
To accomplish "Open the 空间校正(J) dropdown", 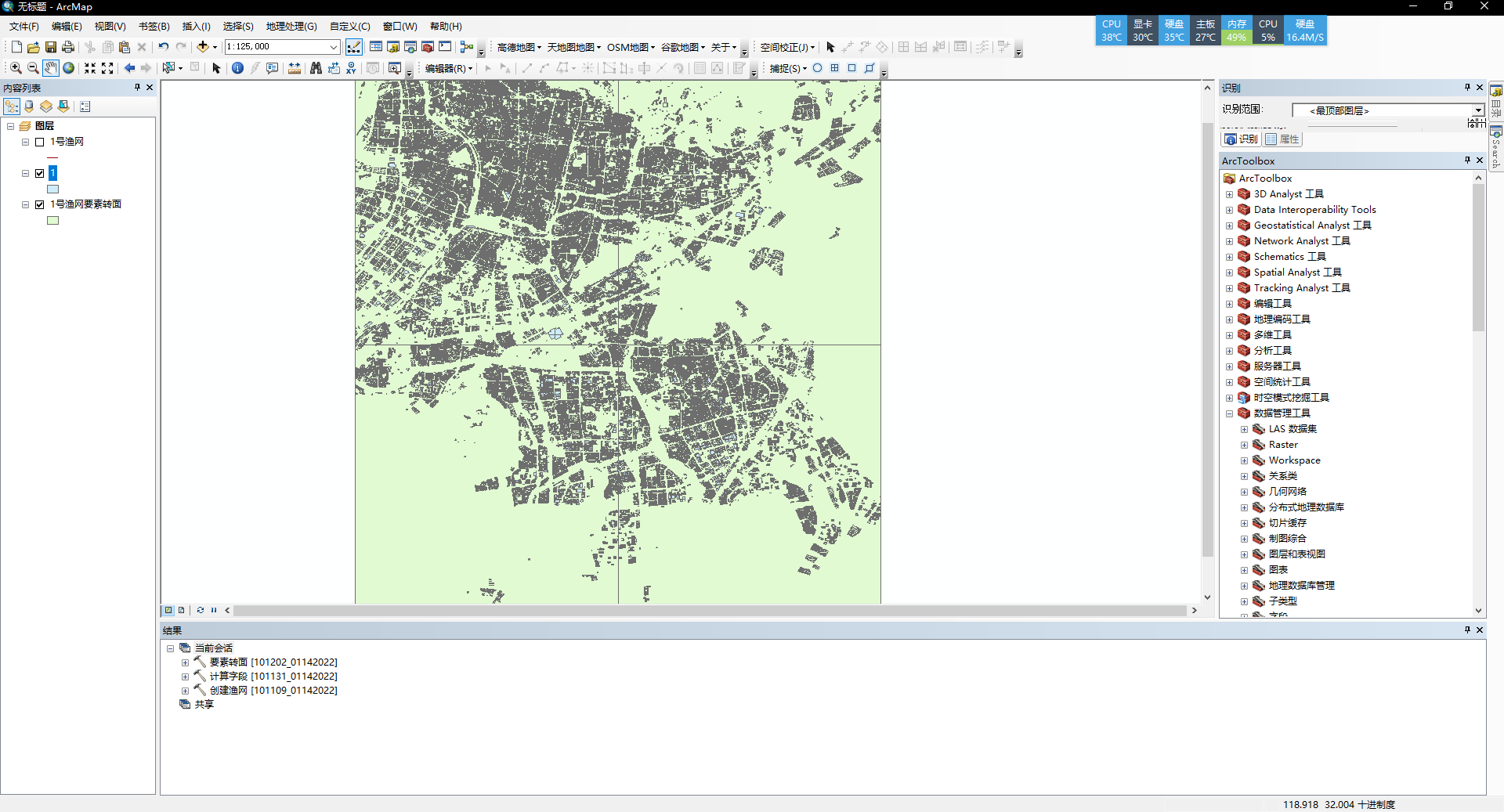I will [787, 47].
